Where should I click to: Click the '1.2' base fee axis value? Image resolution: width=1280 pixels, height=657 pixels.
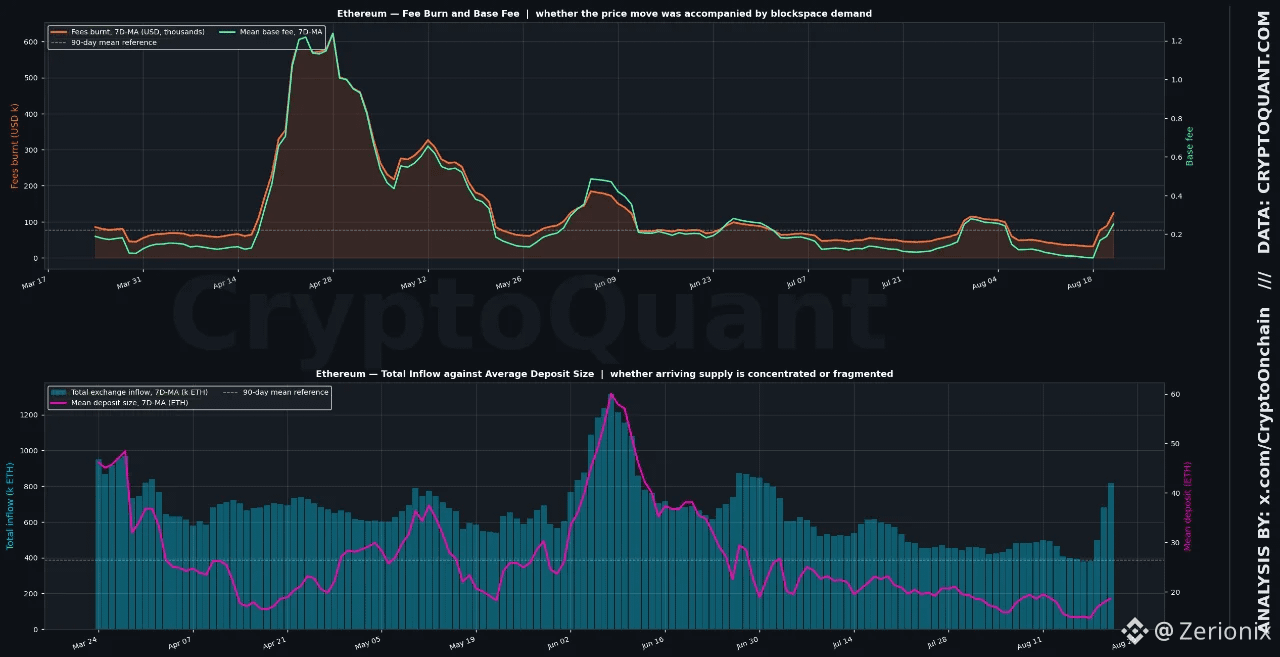(1177, 41)
